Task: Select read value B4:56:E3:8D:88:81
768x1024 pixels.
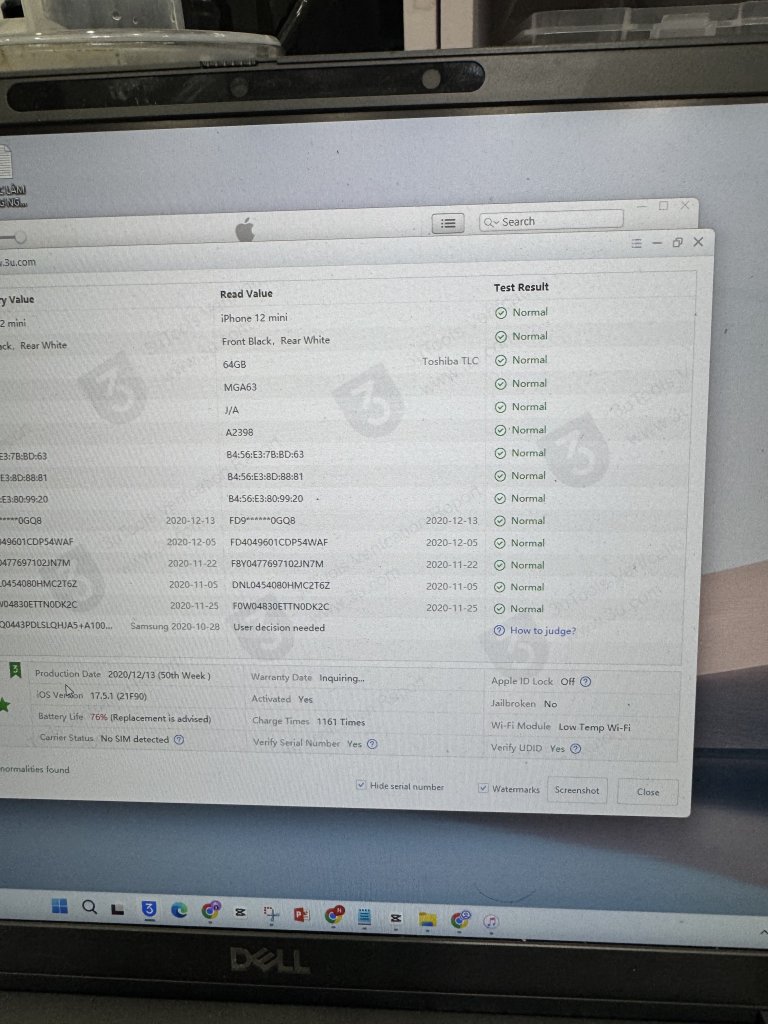Action: 265,476
